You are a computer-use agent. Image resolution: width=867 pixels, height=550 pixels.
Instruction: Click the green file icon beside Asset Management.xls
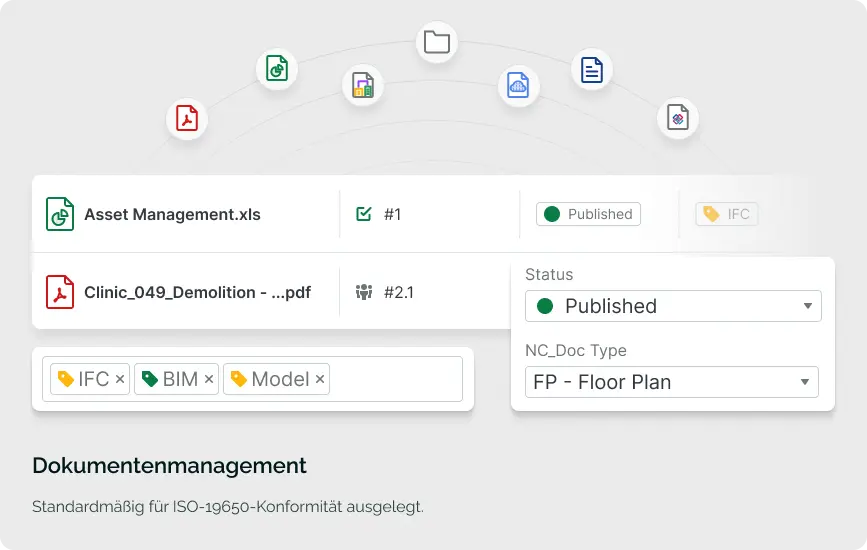(60, 214)
